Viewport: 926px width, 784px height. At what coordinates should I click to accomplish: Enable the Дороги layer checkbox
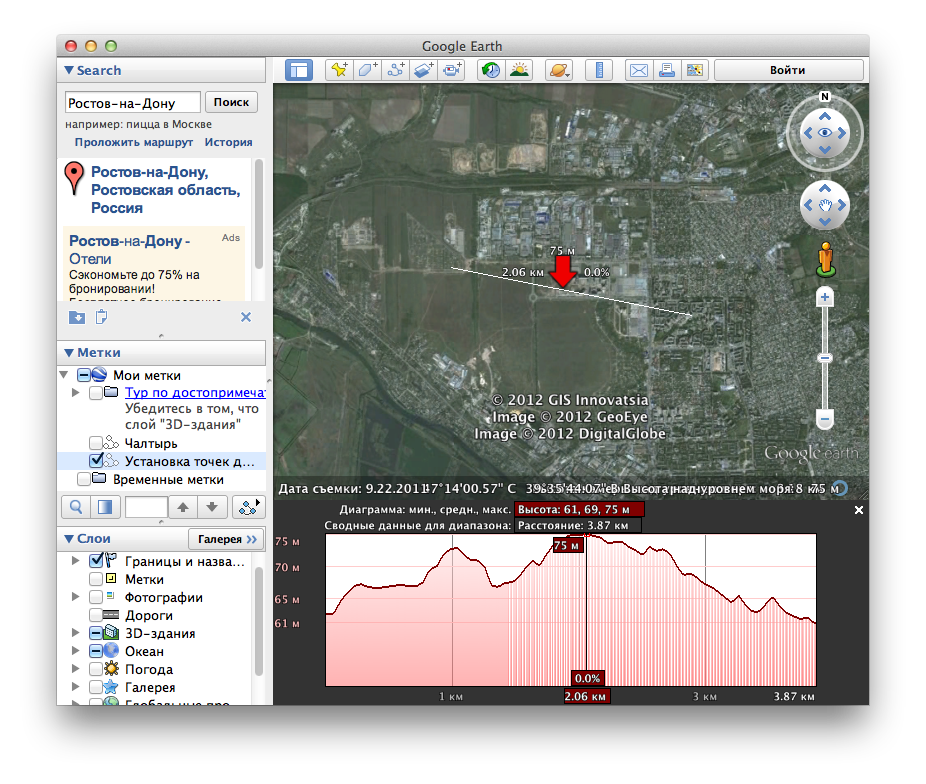(96, 615)
